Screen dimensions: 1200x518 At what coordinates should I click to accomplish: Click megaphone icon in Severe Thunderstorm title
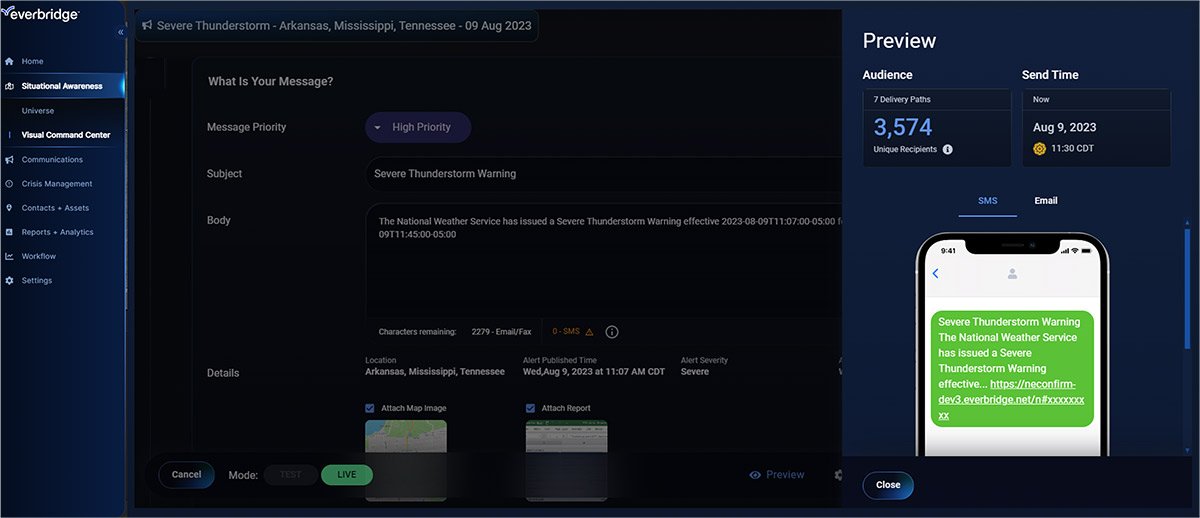pos(147,25)
